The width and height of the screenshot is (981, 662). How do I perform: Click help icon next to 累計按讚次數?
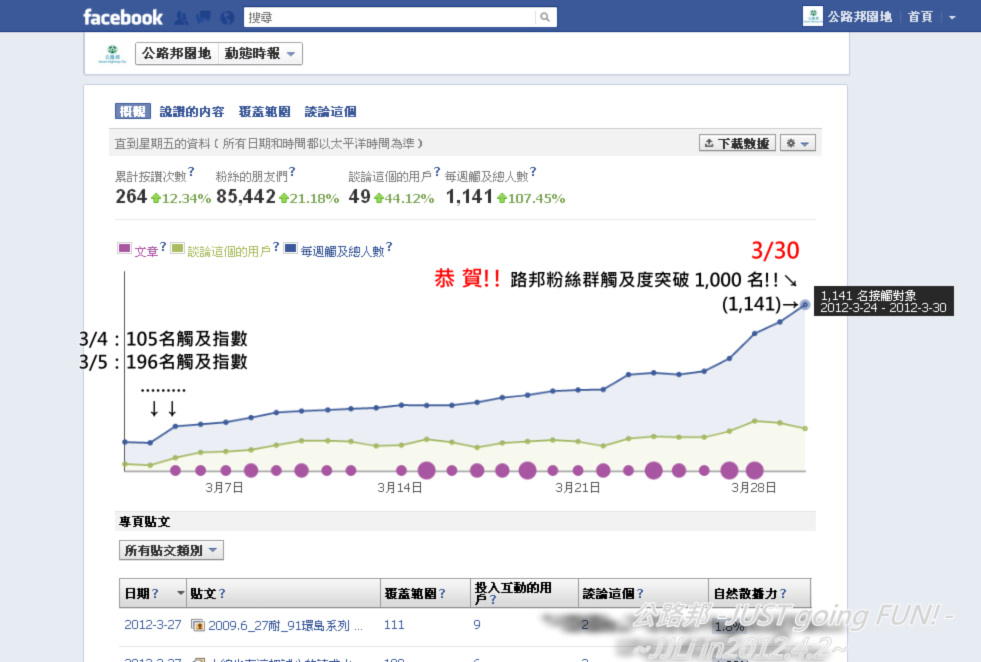click(x=191, y=172)
